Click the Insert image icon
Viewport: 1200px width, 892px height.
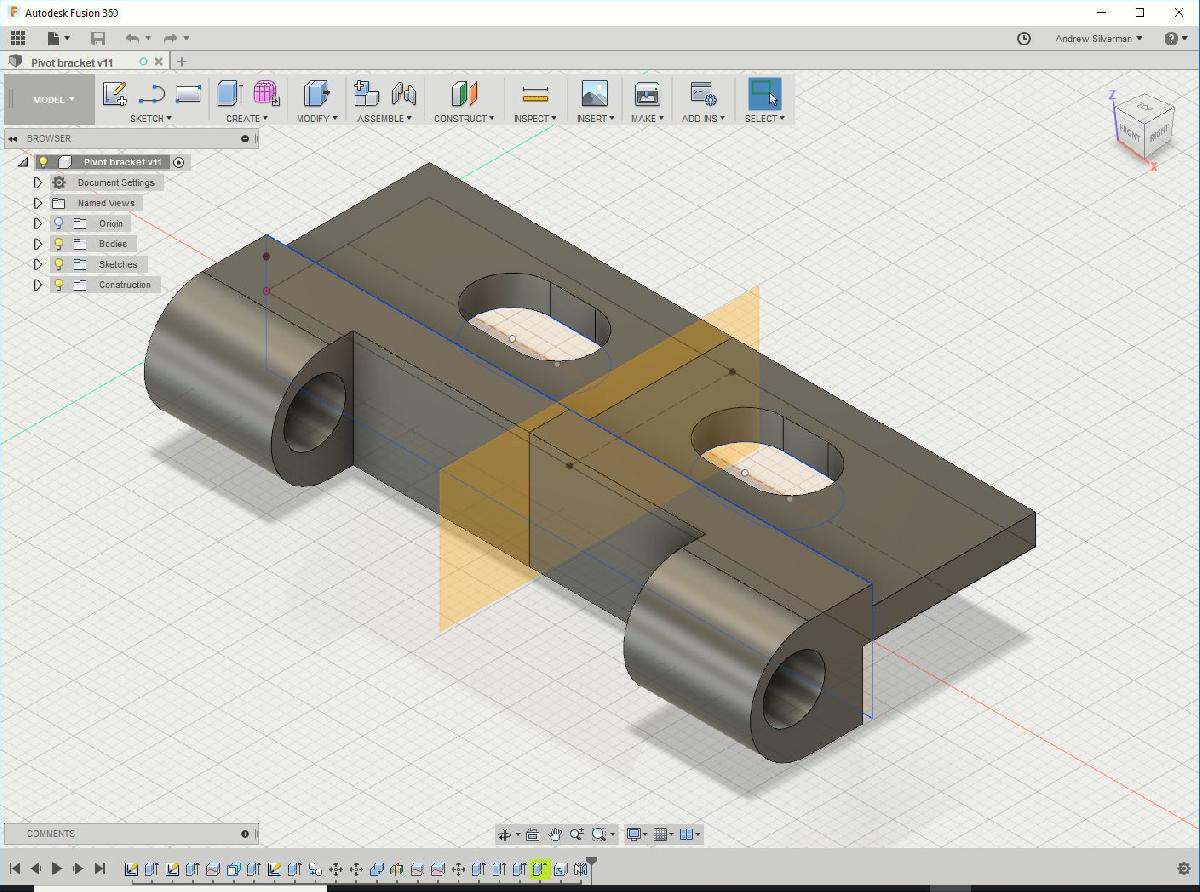(x=594, y=94)
